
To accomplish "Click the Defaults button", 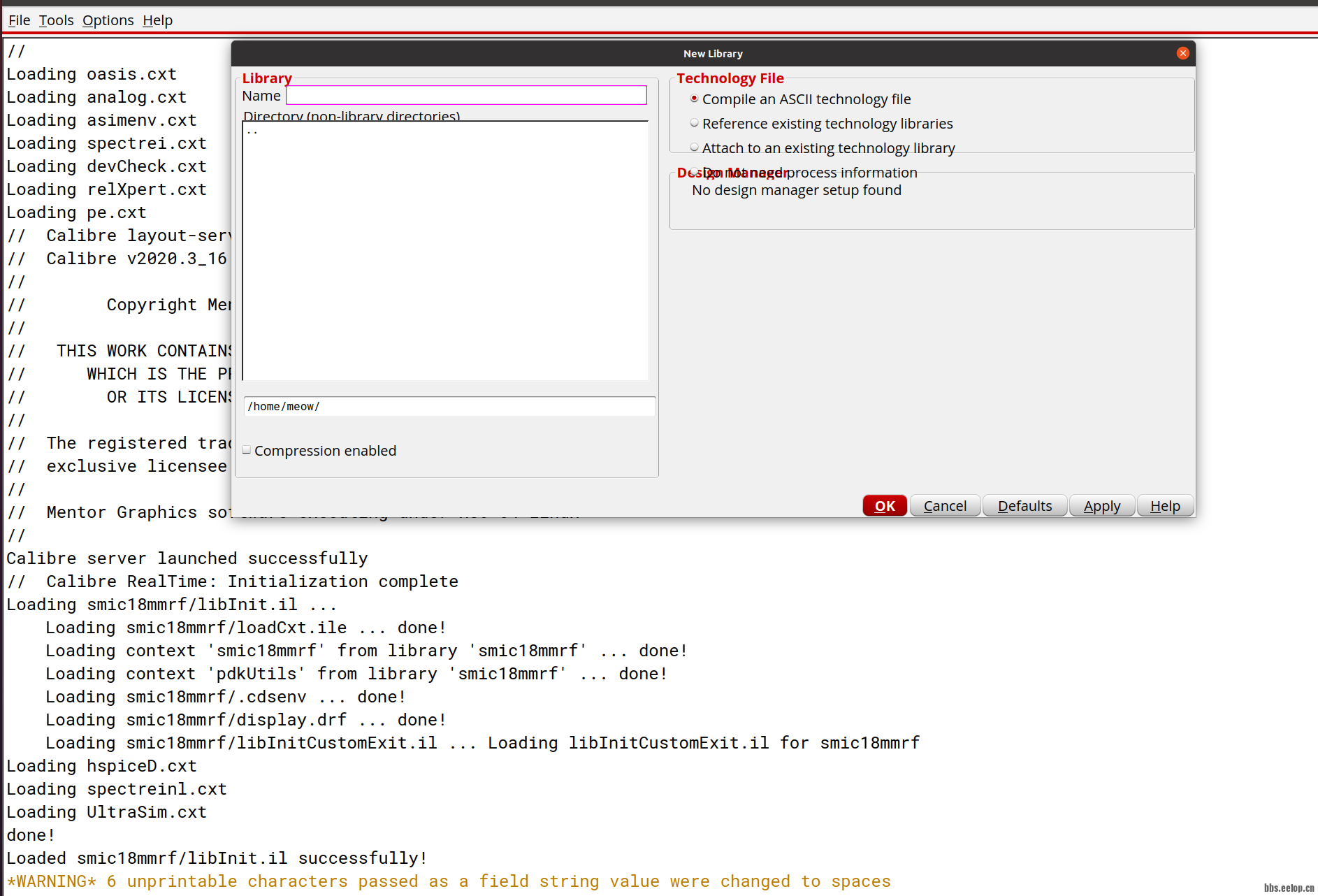I will coord(1024,505).
